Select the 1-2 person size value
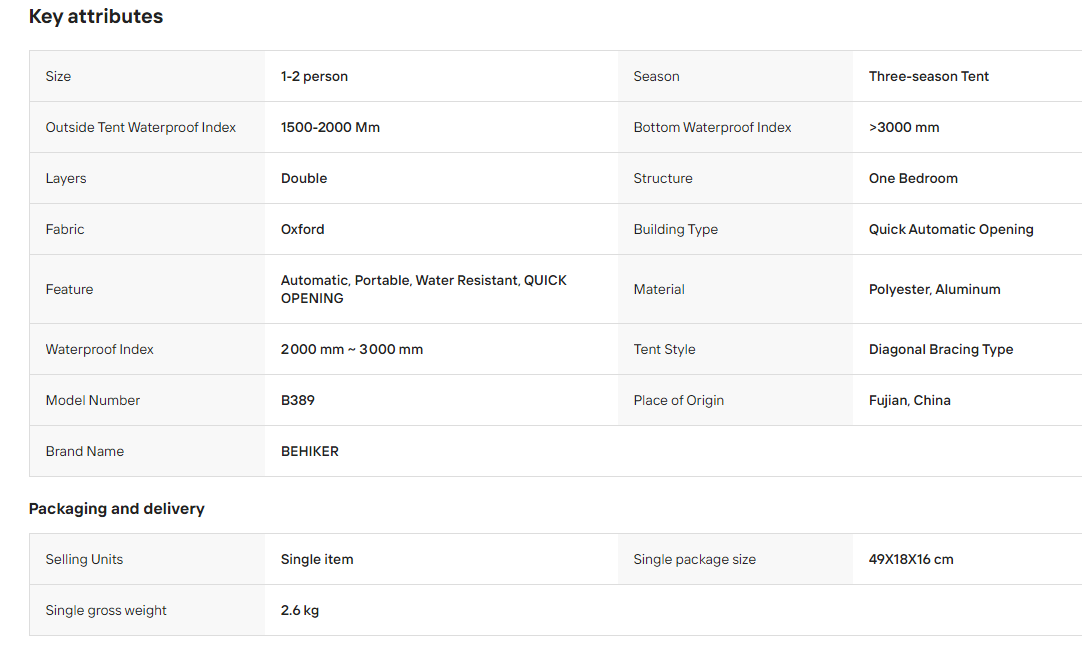Screen dimensions: 1082x655 314,77
